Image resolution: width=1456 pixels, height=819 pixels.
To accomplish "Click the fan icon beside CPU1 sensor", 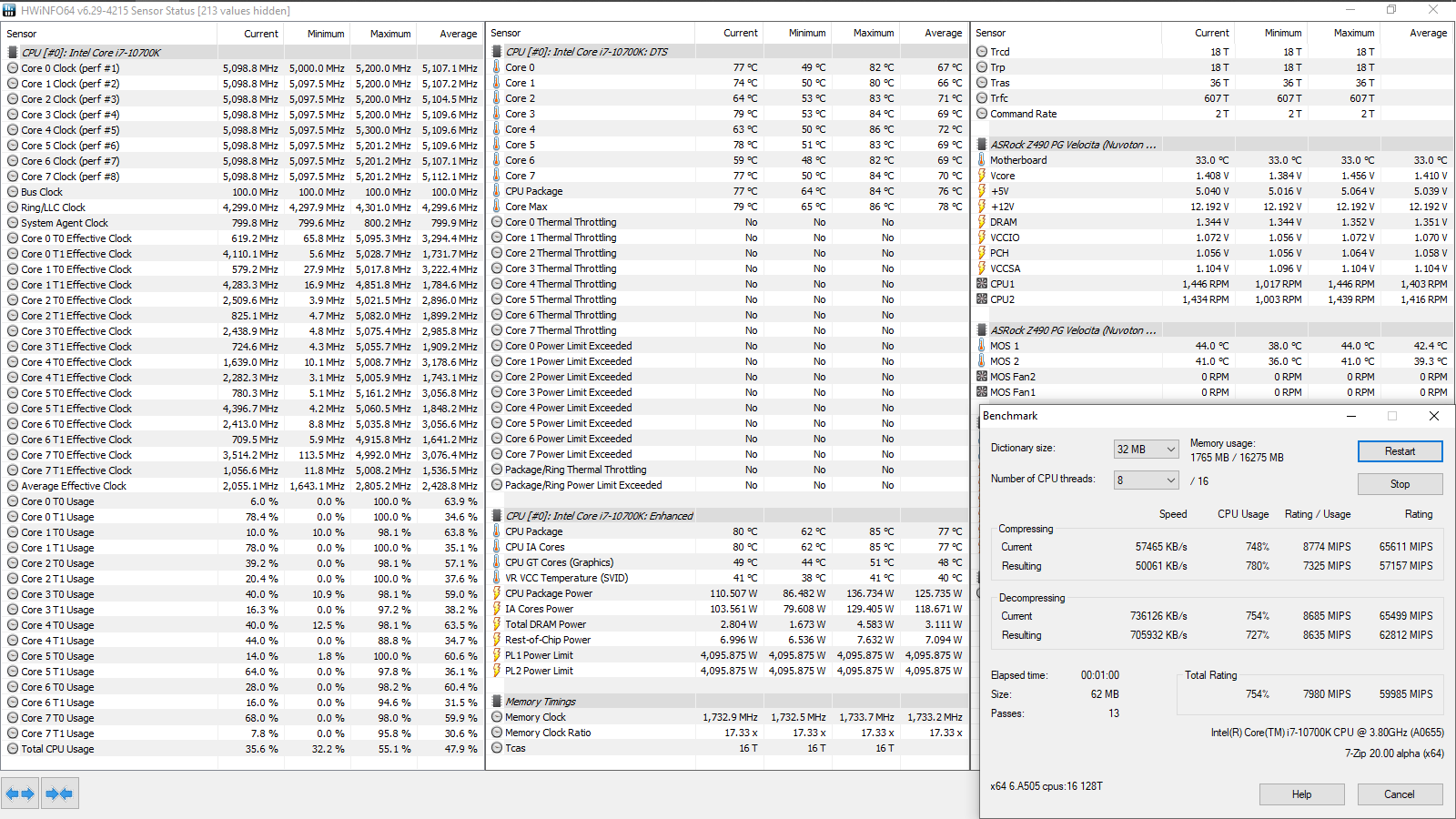I will click(x=982, y=284).
